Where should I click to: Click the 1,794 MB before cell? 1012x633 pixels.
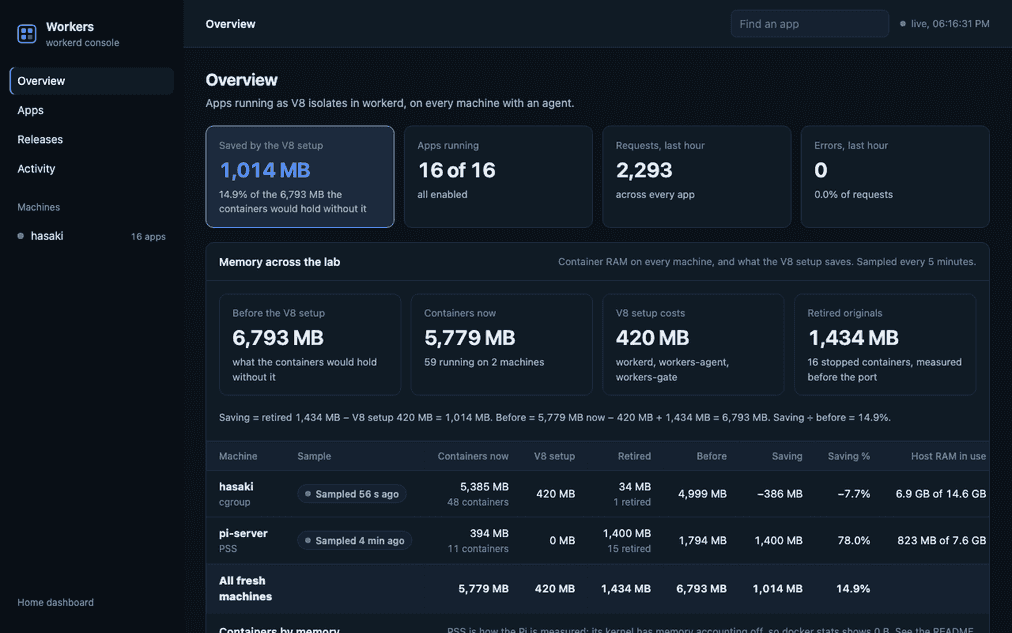pos(703,541)
